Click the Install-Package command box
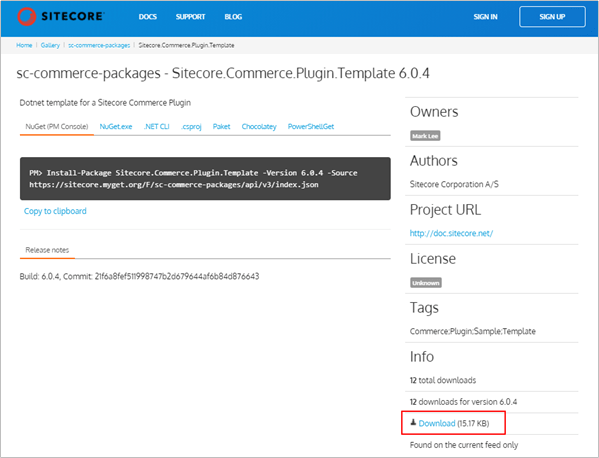Viewport: 599px width, 458px height. coord(205,178)
